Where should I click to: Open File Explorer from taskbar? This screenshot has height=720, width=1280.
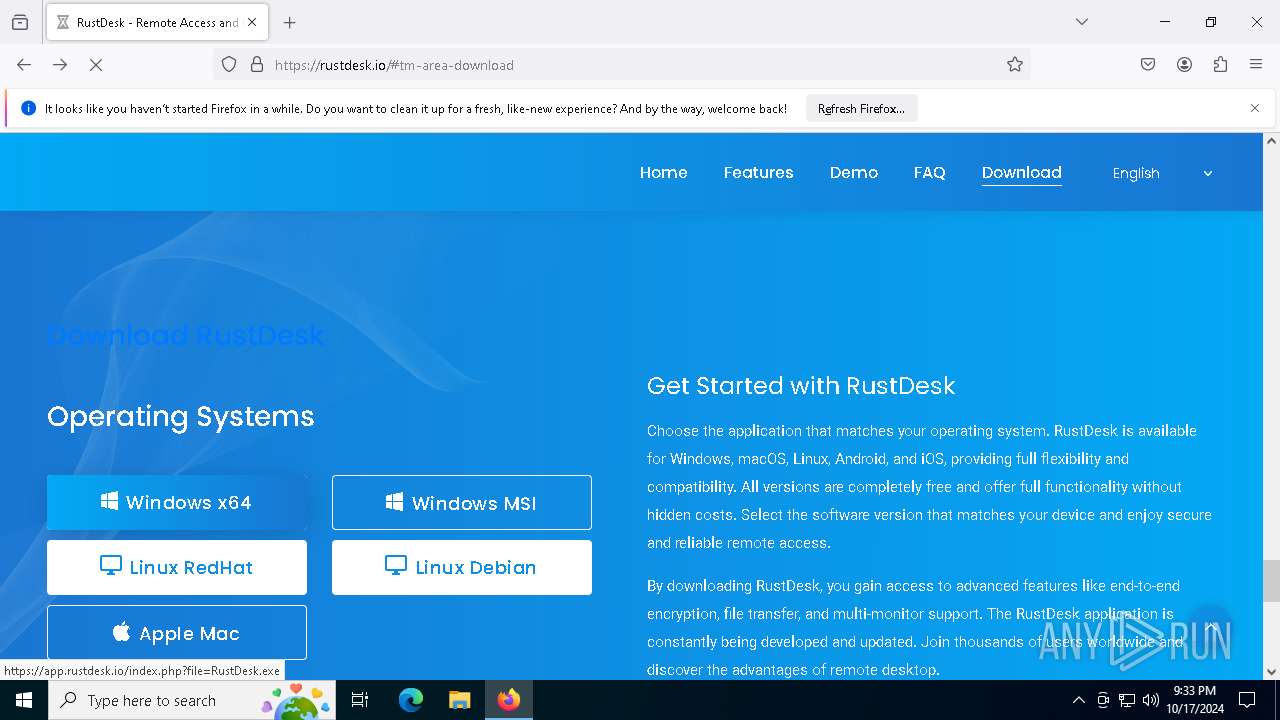point(459,700)
